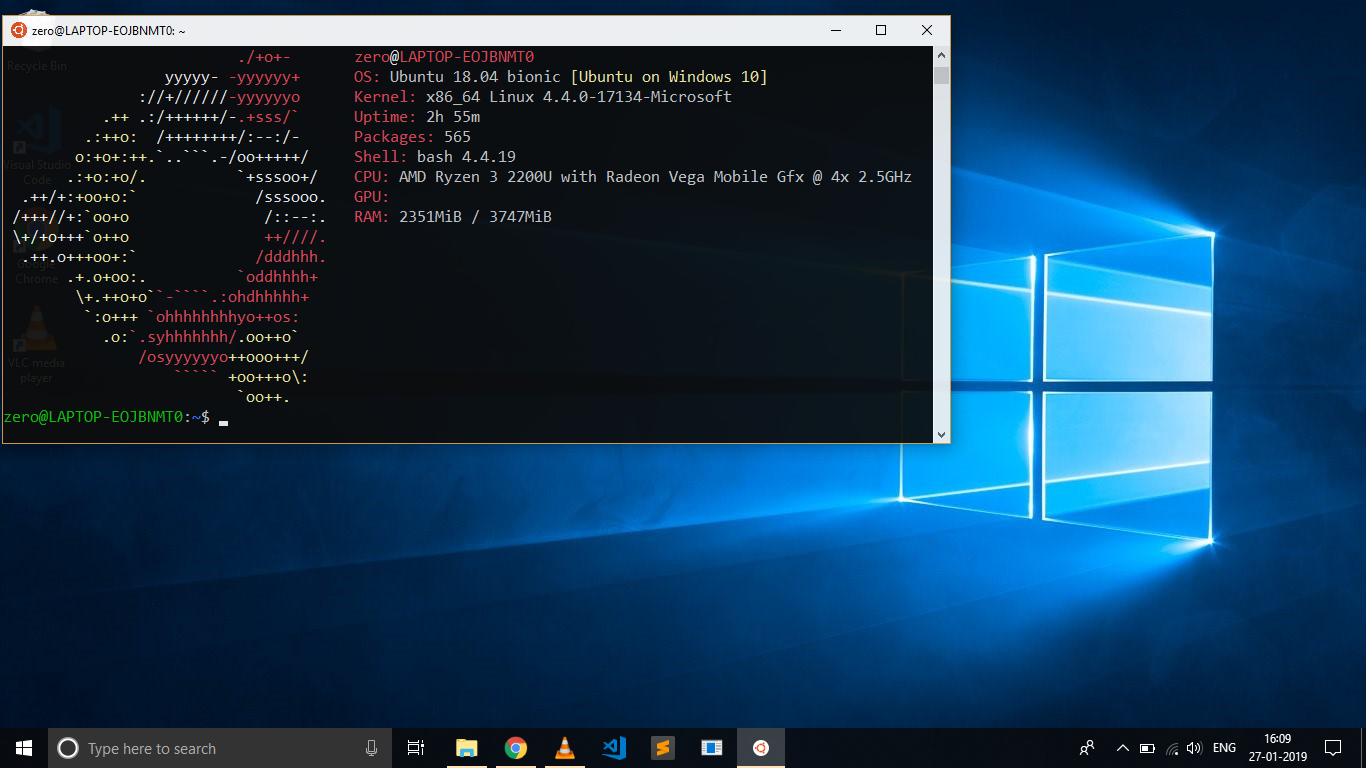The width and height of the screenshot is (1366, 768).
Task: Launch Google Chrome from the taskbar
Action: click(515, 748)
